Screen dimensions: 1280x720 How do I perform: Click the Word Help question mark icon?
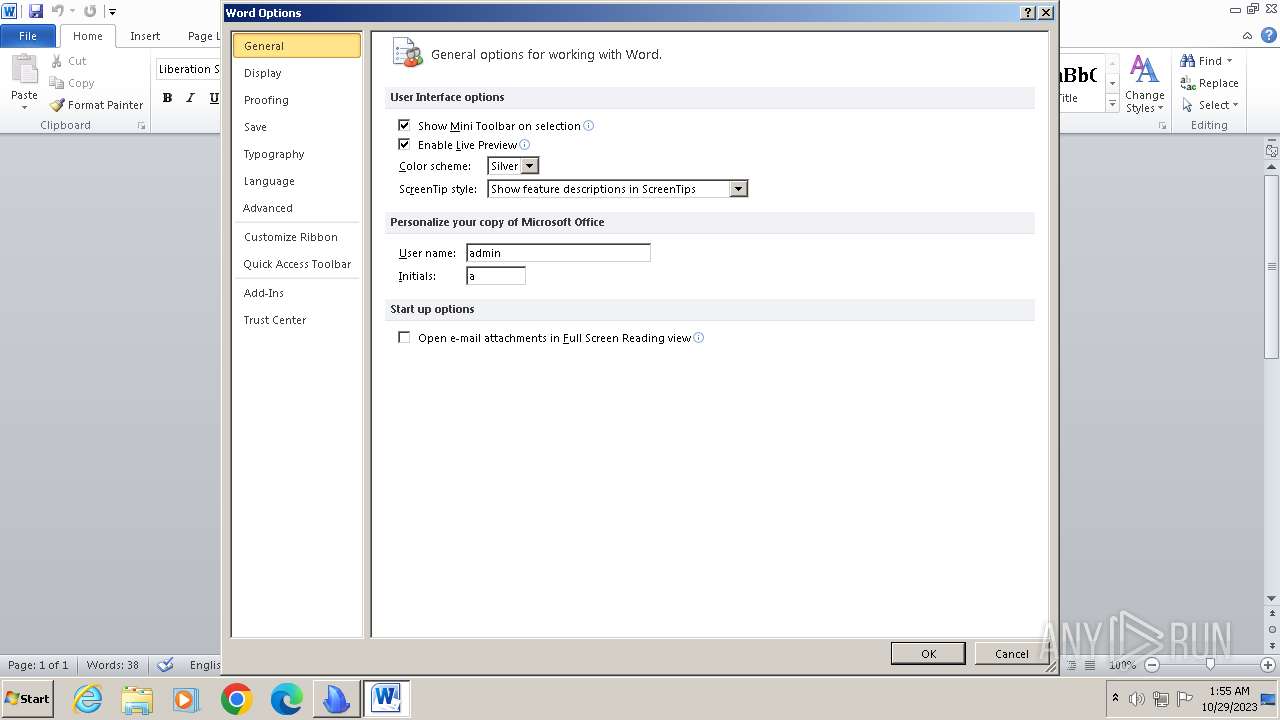(1269, 36)
